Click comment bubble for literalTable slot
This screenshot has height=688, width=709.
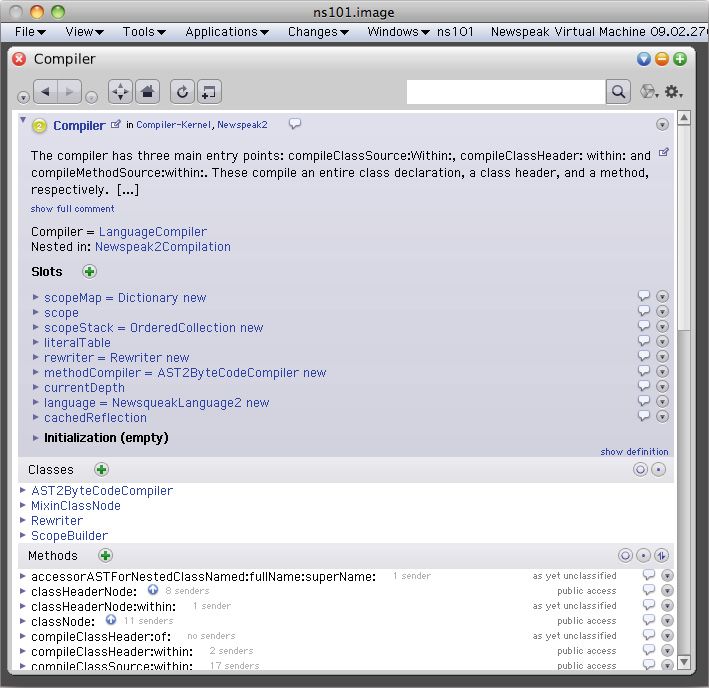click(x=644, y=341)
